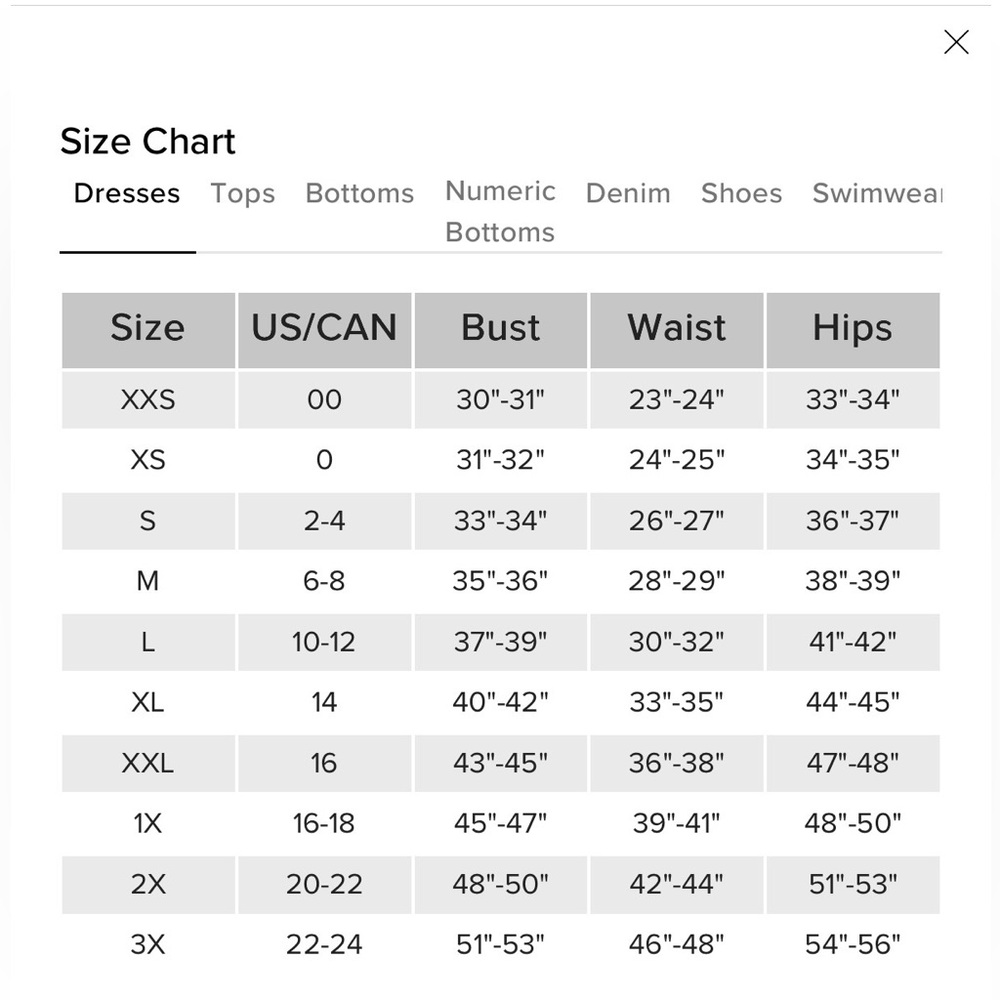The width and height of the screenshot is (1000, 1000).
Task: Close the size chart popup
Action: (x=956, y=42)
